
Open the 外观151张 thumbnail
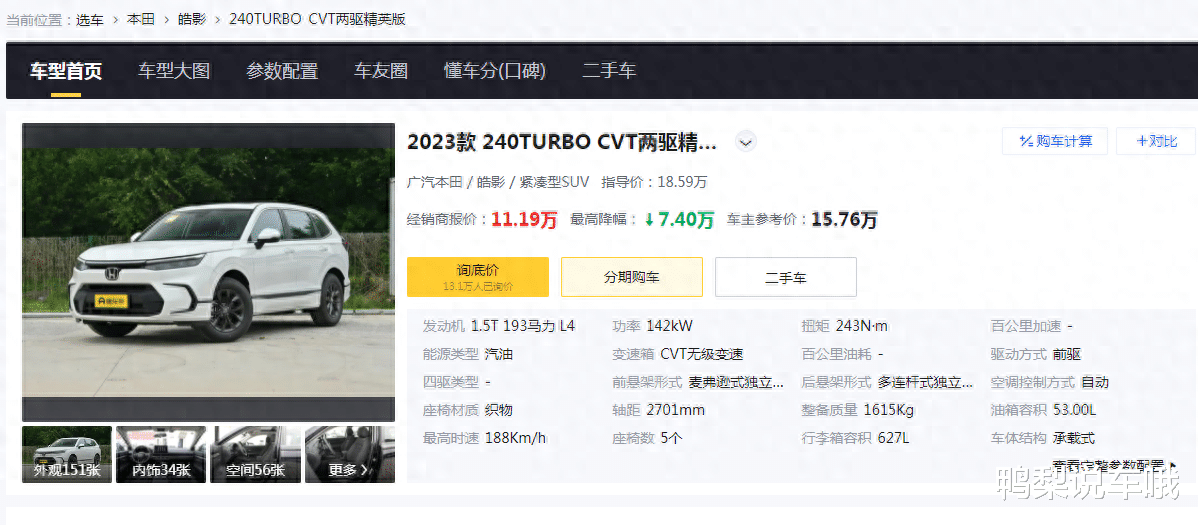67,455
